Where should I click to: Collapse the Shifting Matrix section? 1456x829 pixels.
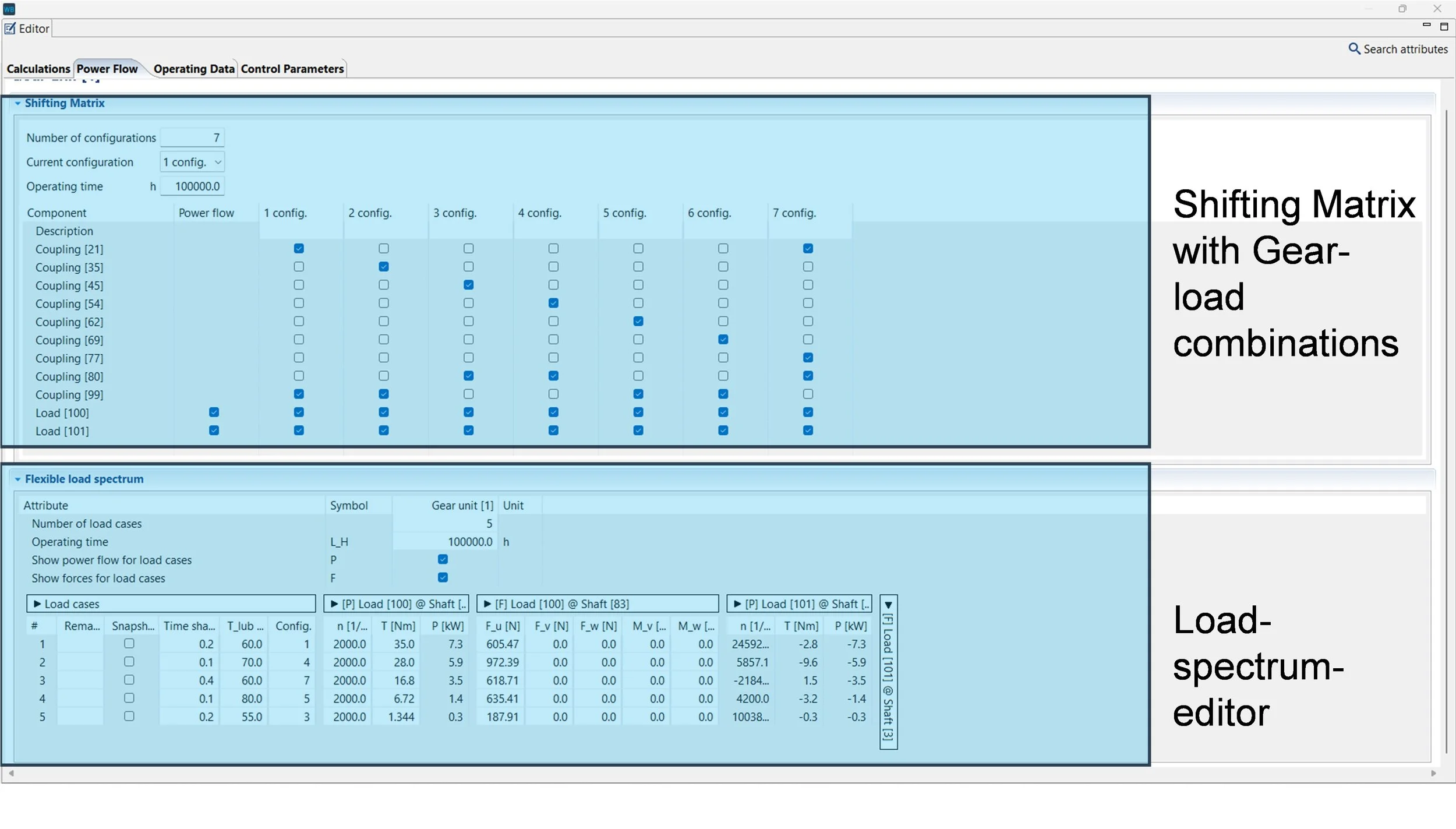pyautogui.click(x=18, y=103)
